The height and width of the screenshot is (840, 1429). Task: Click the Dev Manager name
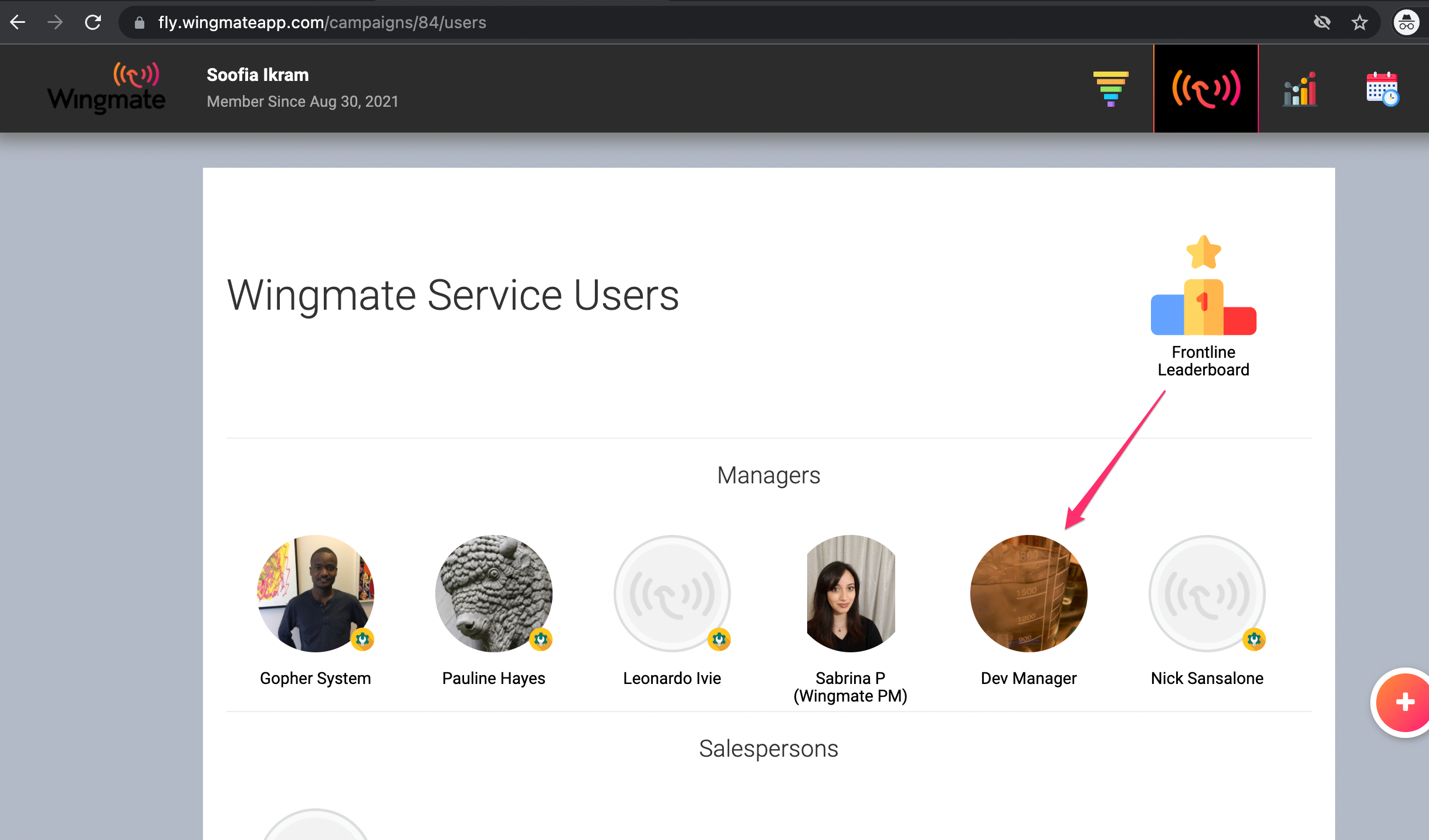[x=1029, y=678]
